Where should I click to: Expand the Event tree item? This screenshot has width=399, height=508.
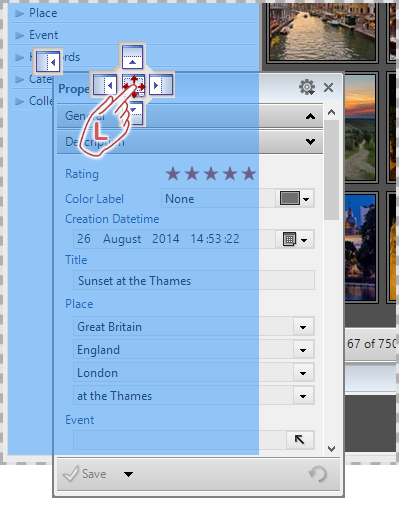[20, 35]
